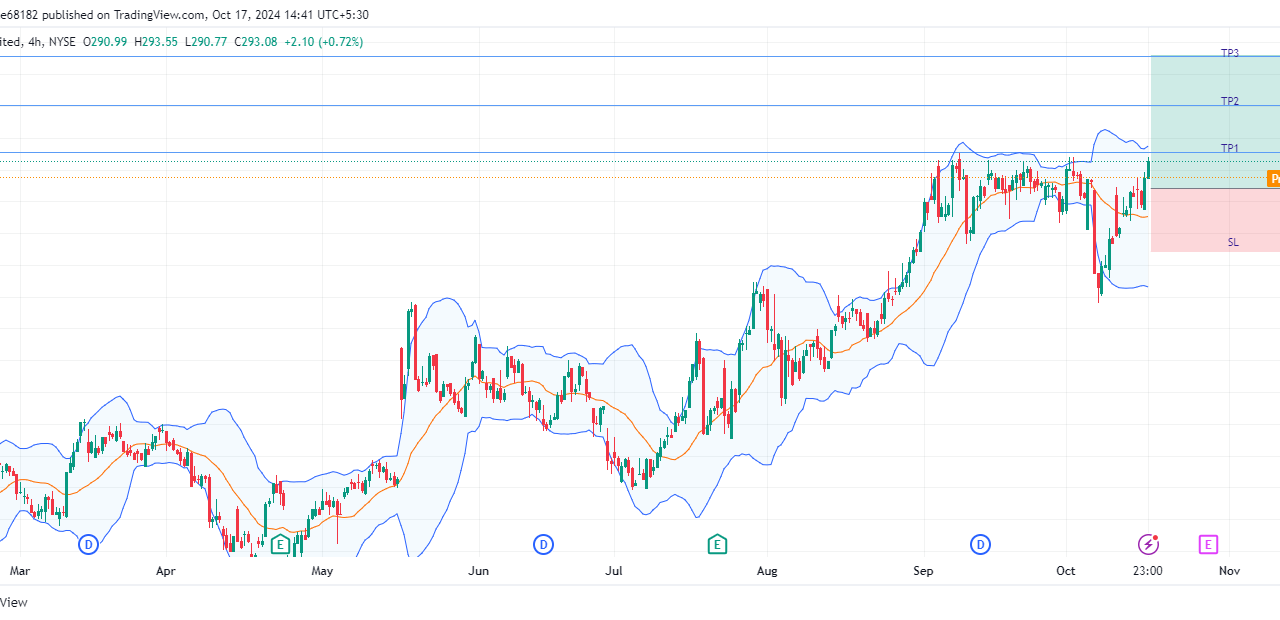Viewport: 1280px width, 620px height.
Task: Click the Oct label on the time axis
Action: [x=1066, y=571]
